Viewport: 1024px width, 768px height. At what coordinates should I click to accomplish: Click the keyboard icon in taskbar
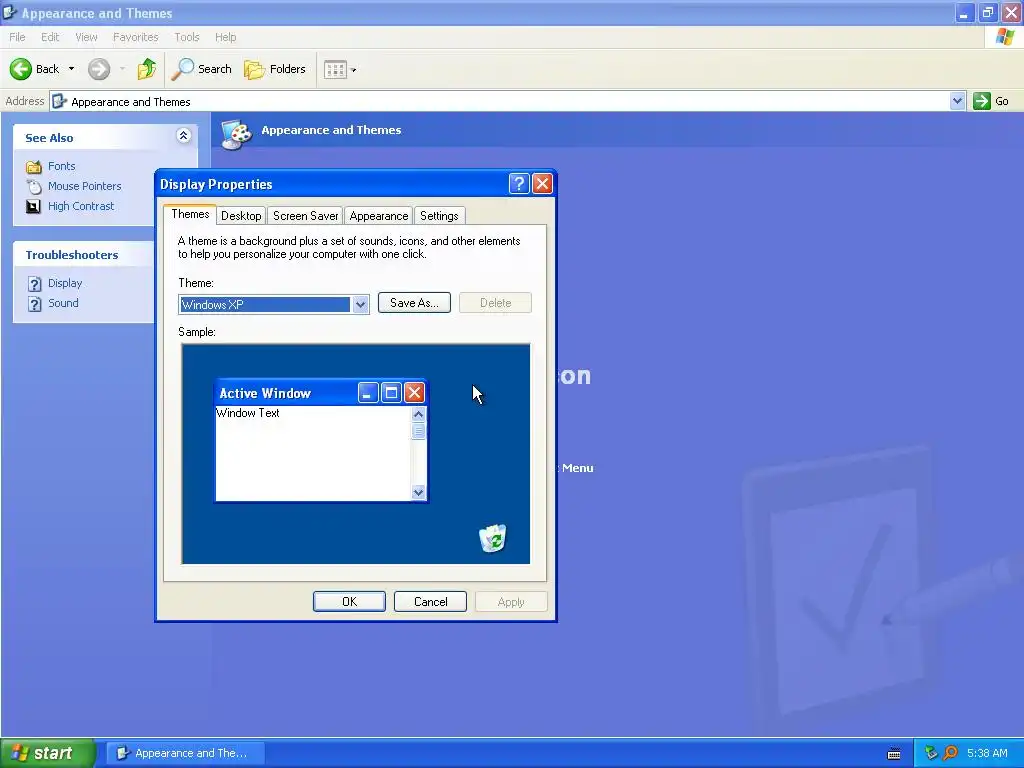(894, 754)
